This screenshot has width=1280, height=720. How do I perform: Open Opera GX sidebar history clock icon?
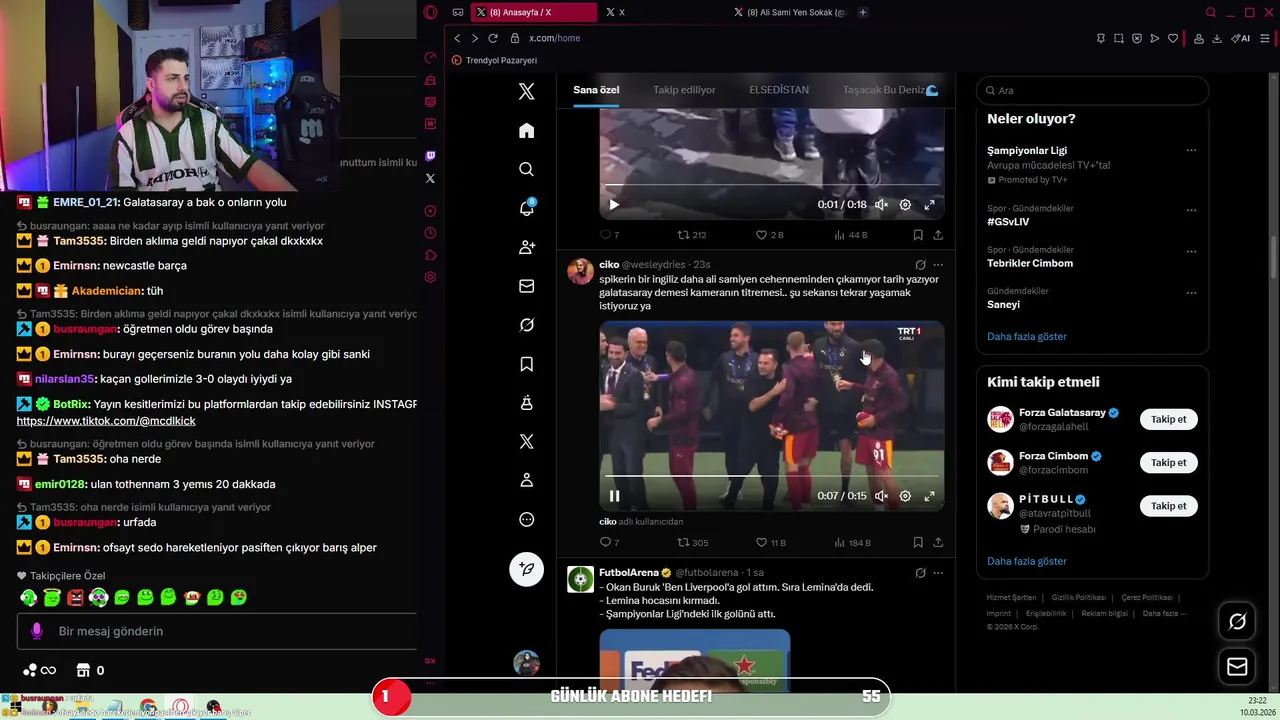(x=430, y=233)
